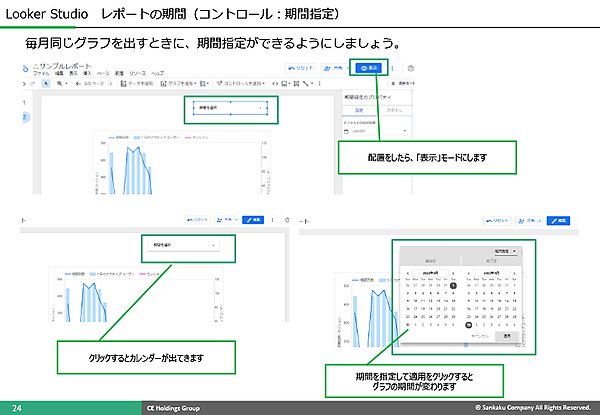The height and width of the screenshot is (415, 600).
Task: Go to previous page arrow in editor toolbar
Action: tap(78, 83)
